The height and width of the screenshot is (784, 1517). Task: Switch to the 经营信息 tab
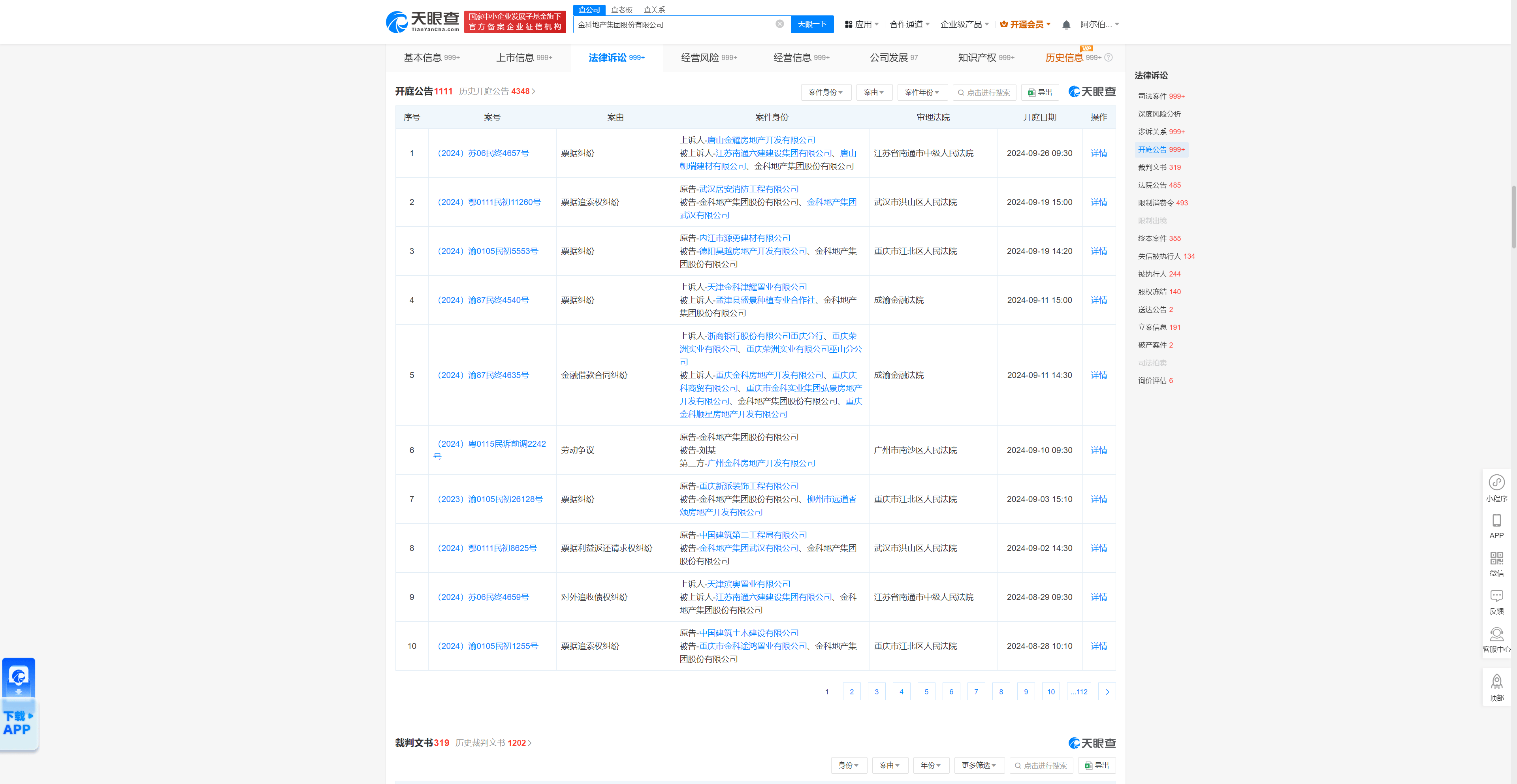(x=802, y=58)
